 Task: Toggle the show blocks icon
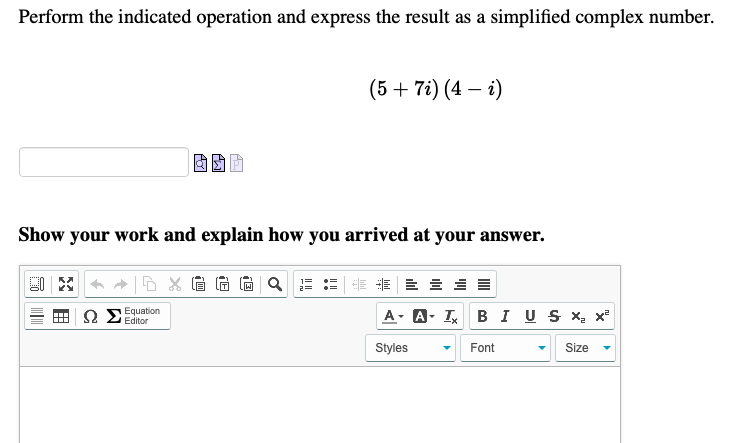tap(37, 284)
